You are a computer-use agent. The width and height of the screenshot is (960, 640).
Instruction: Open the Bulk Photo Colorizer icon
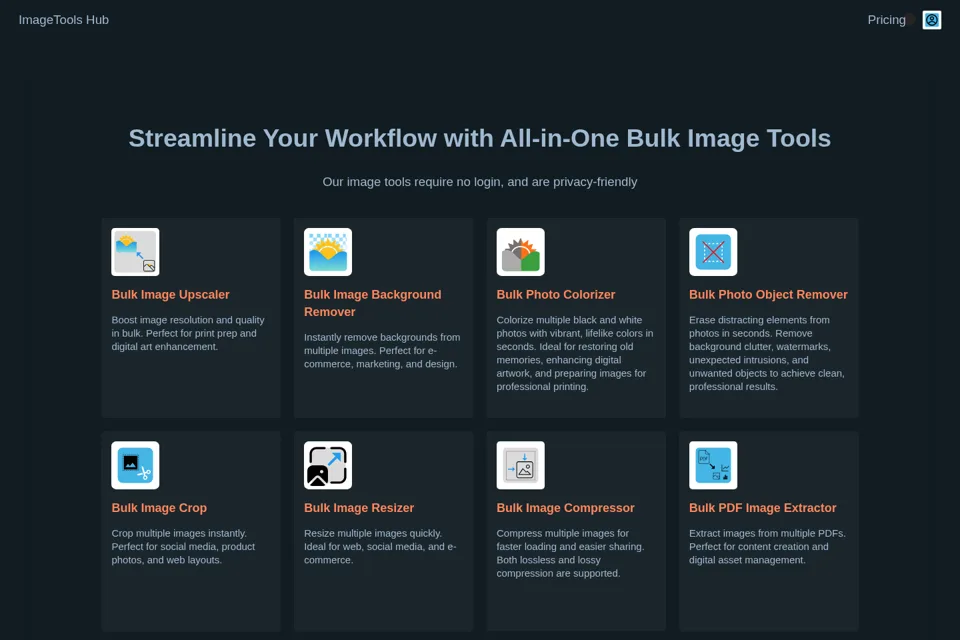pyautogui.click(x=520, y=252)
